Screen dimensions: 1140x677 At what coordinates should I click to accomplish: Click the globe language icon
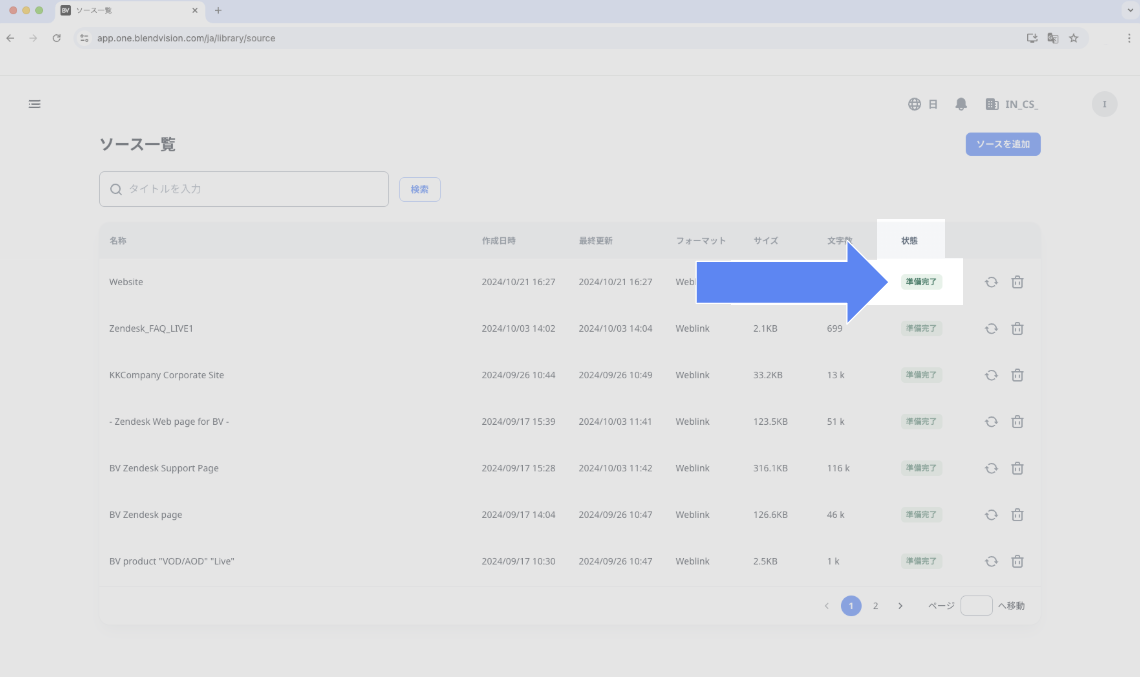(x=914, y=104)
